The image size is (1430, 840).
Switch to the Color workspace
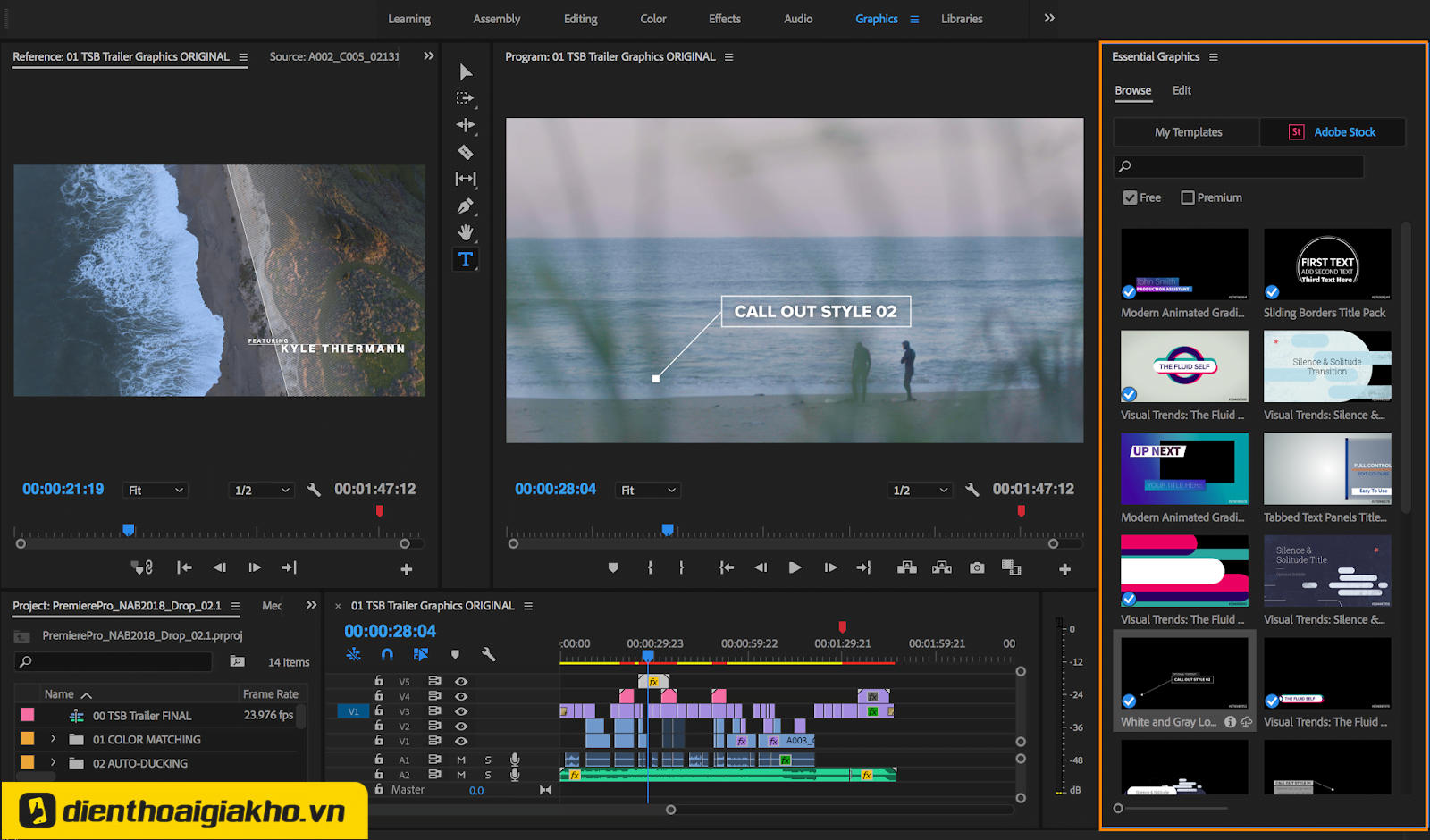click(x=652, y=19)
